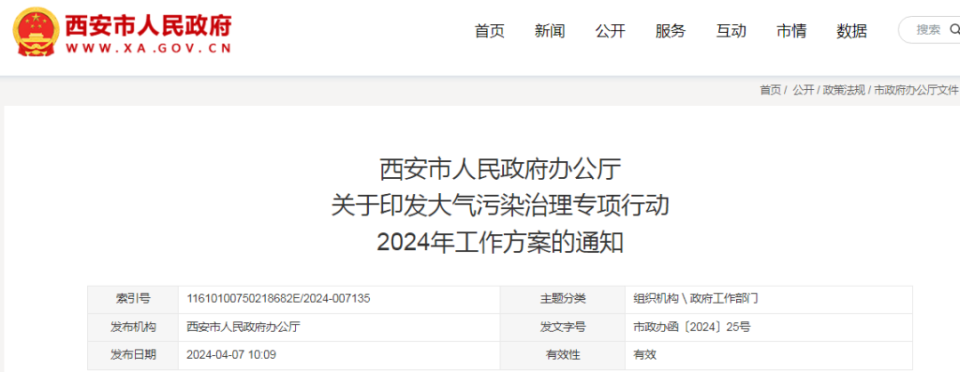960x372 pixels.
Task: Click the value 组织机构＼政府工作部门
Action: 696,299
